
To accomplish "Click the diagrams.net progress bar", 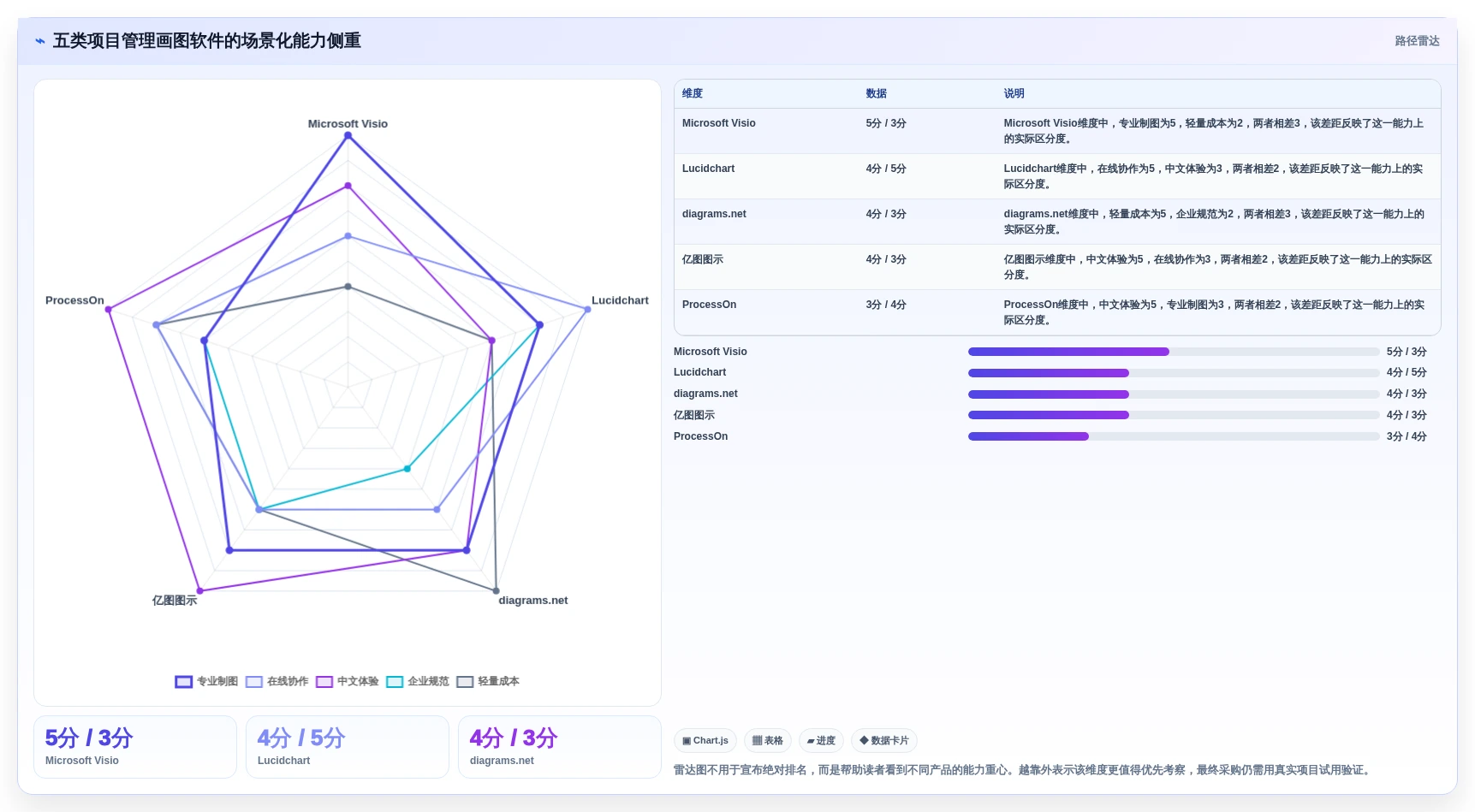I will click(x=1174, y=394).
